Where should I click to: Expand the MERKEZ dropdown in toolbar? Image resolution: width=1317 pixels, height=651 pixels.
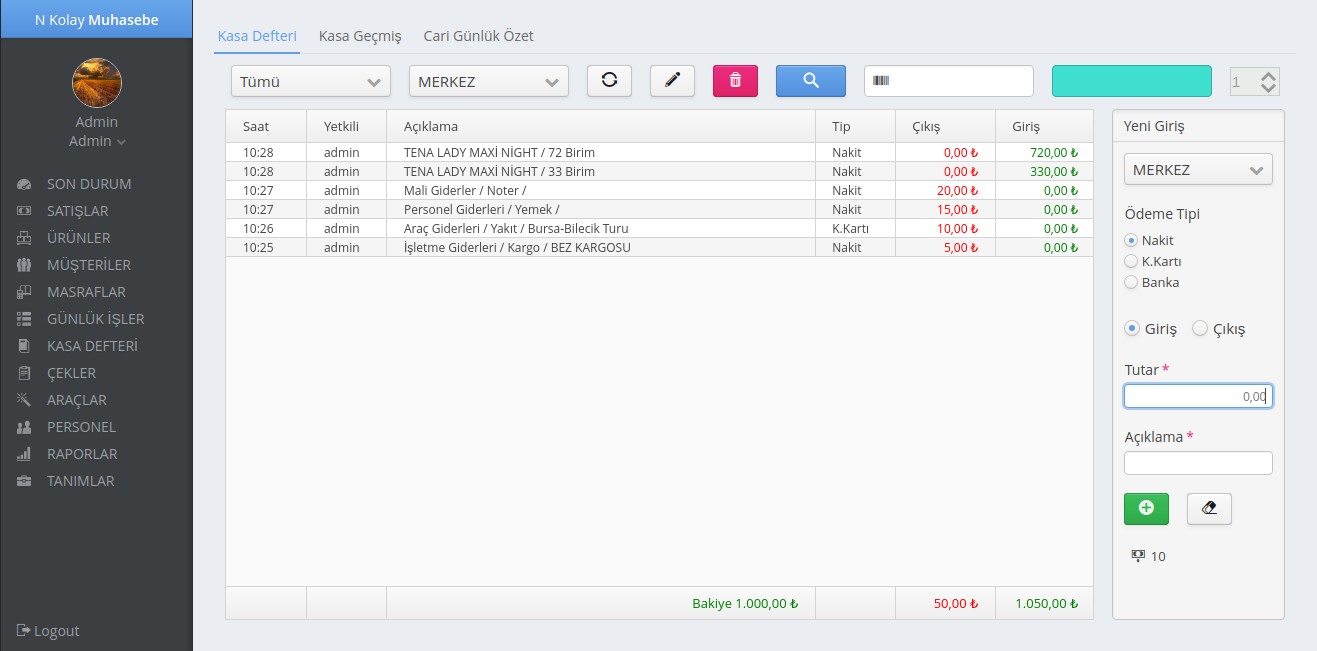click(488, 82)
